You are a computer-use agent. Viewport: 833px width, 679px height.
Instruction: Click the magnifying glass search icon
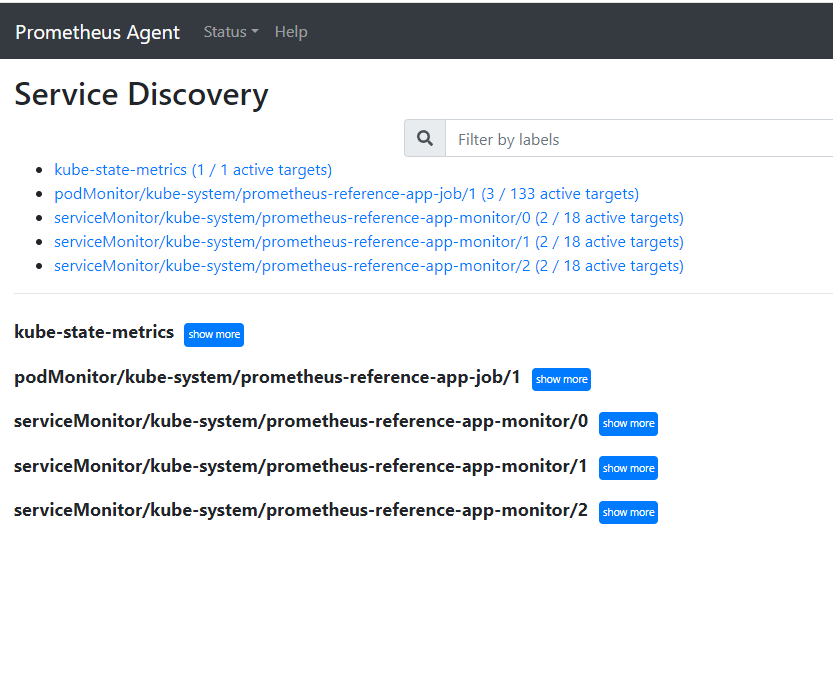pyautogui.click(x=425, y=139)
